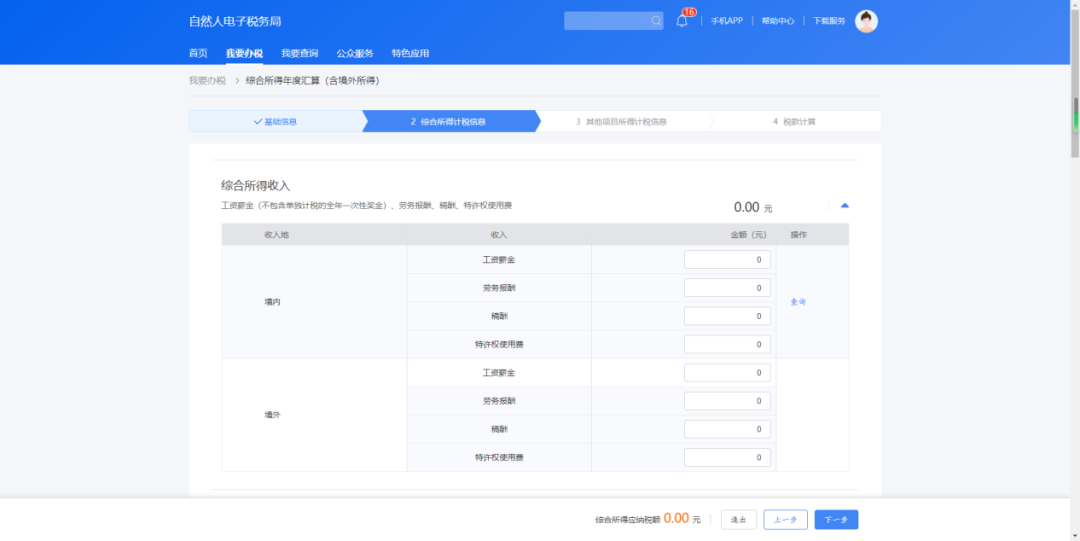Click 境外 劳务报酬 amount field
Viewport: 1080px width, 541px height.
[x=727, y=401]
